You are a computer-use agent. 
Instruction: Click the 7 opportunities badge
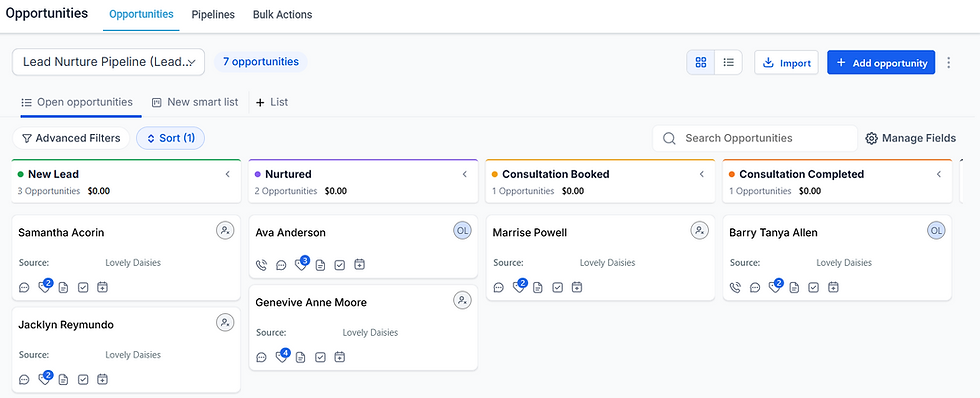tap(261, 62)
